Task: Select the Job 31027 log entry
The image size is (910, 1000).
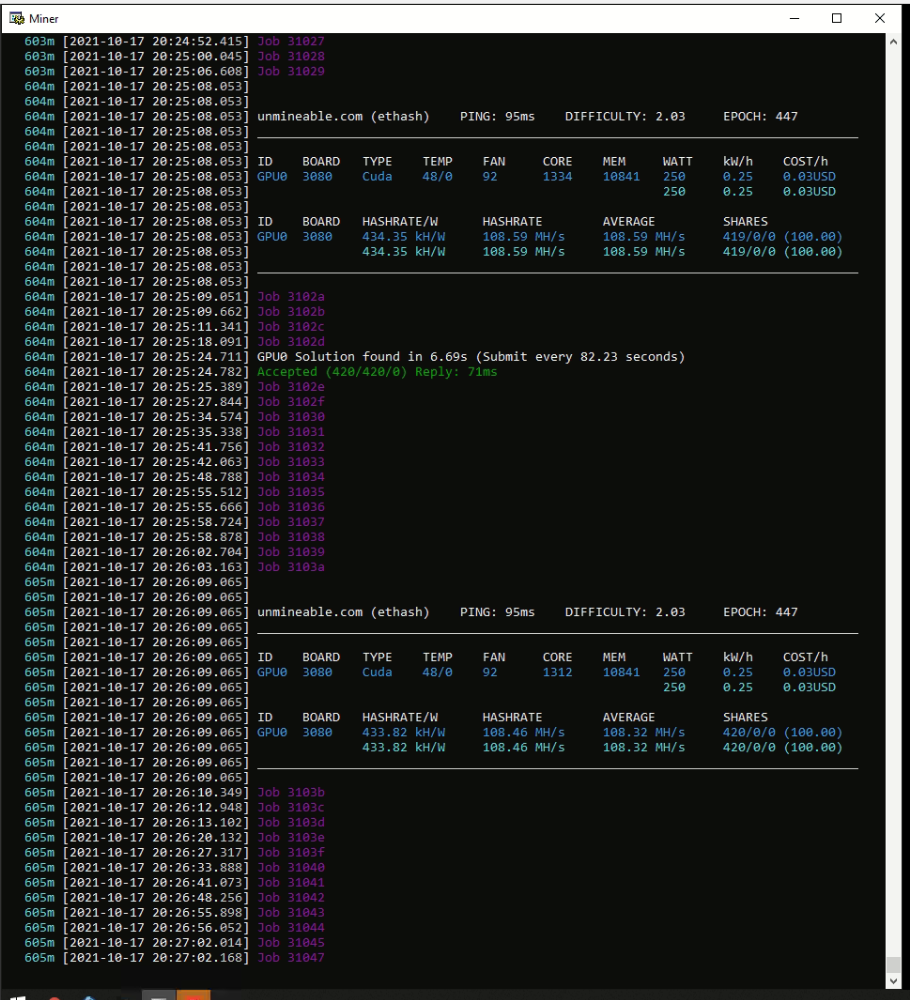Action: point(291,41)
